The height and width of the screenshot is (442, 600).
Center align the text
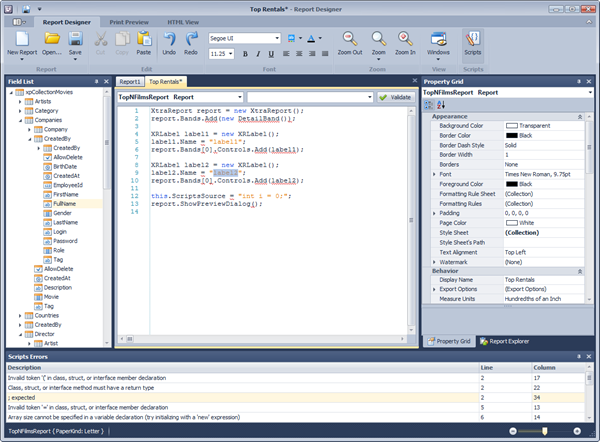299,54
